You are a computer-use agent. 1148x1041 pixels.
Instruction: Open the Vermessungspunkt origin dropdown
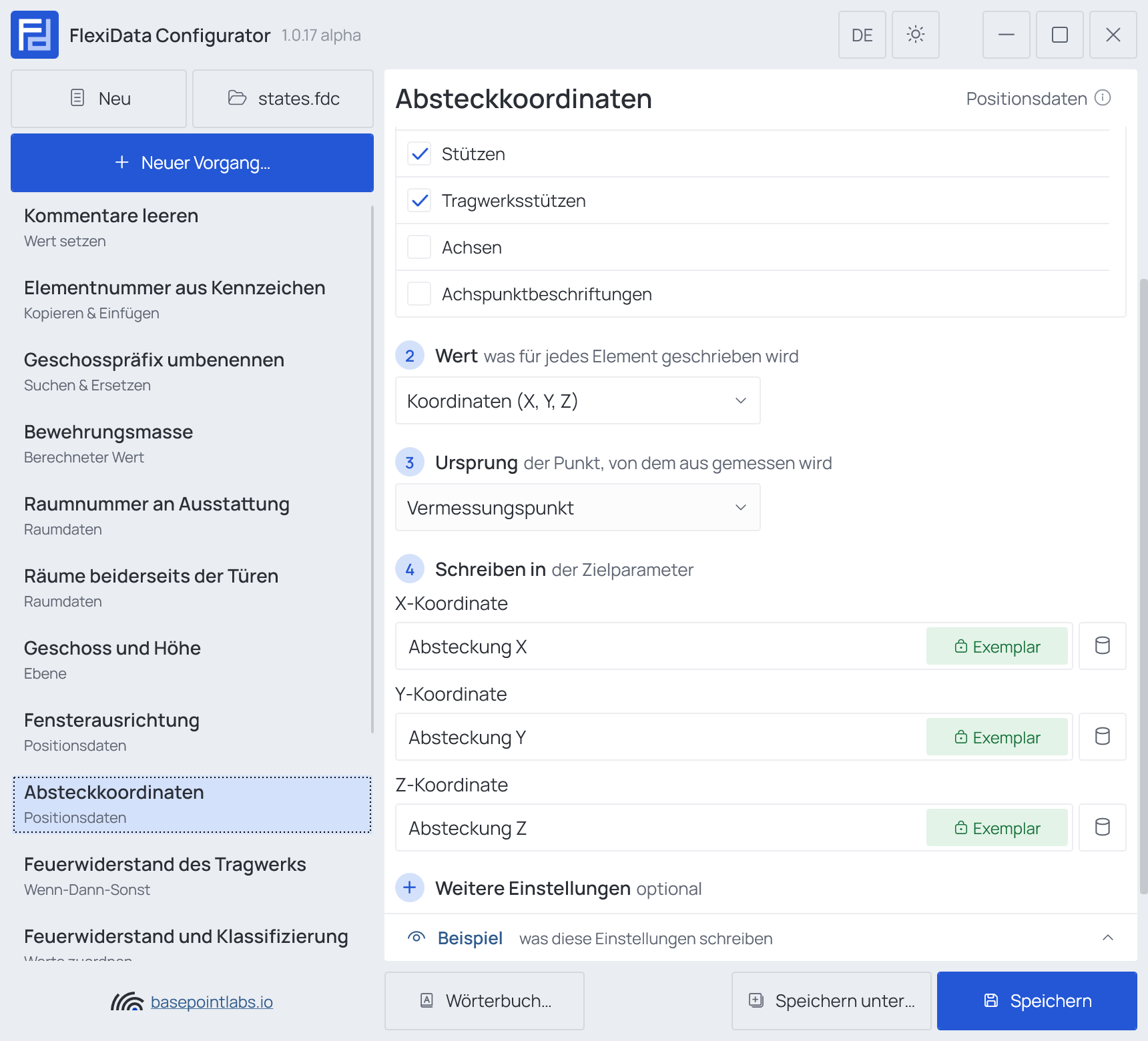[578, 507]
